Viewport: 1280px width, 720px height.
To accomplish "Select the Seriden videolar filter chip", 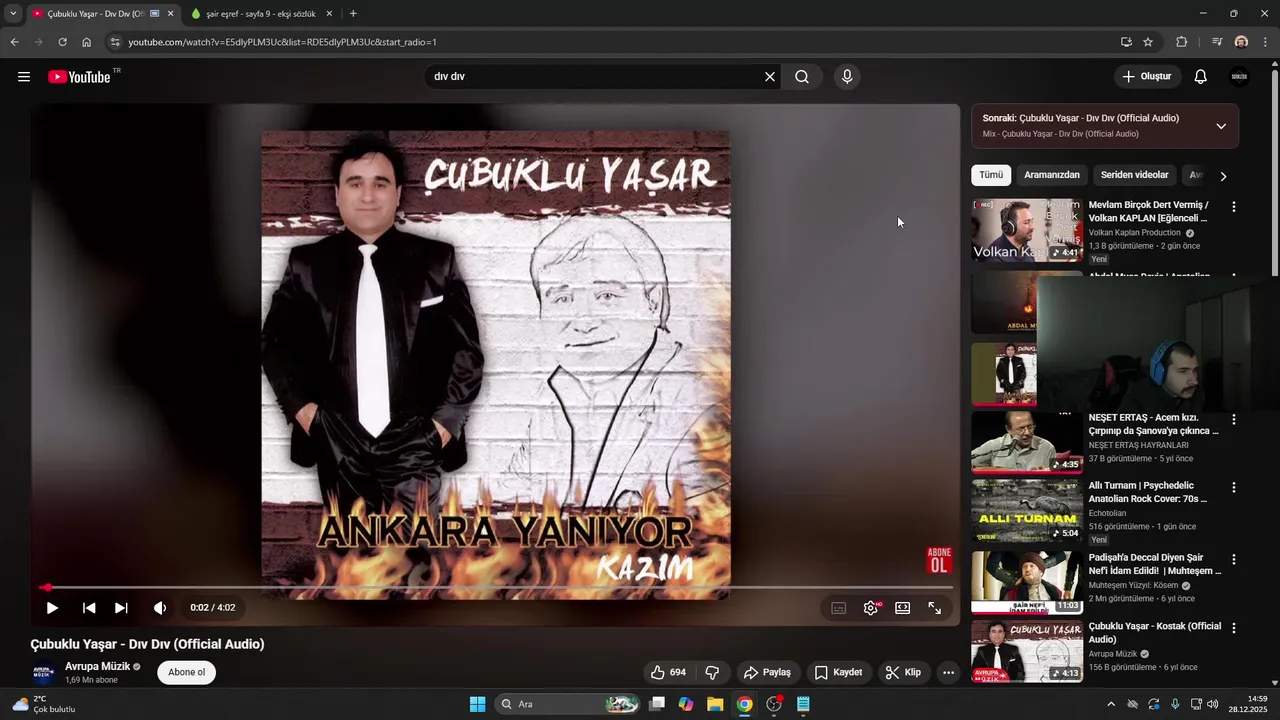I will tap(1134, 175).
